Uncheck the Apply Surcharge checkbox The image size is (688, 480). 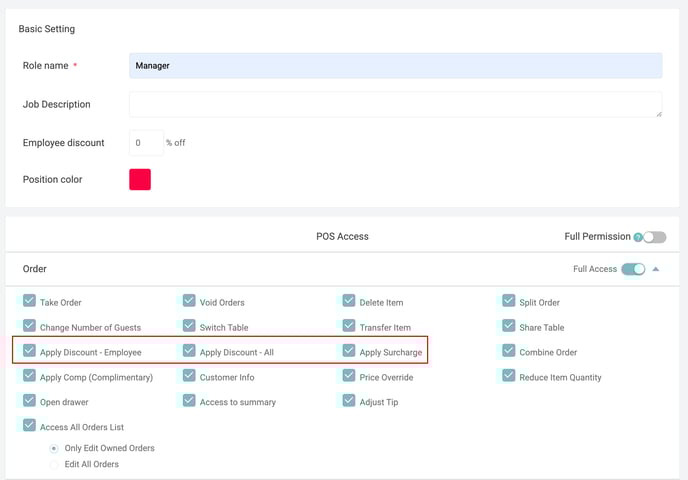pos(349,351)
